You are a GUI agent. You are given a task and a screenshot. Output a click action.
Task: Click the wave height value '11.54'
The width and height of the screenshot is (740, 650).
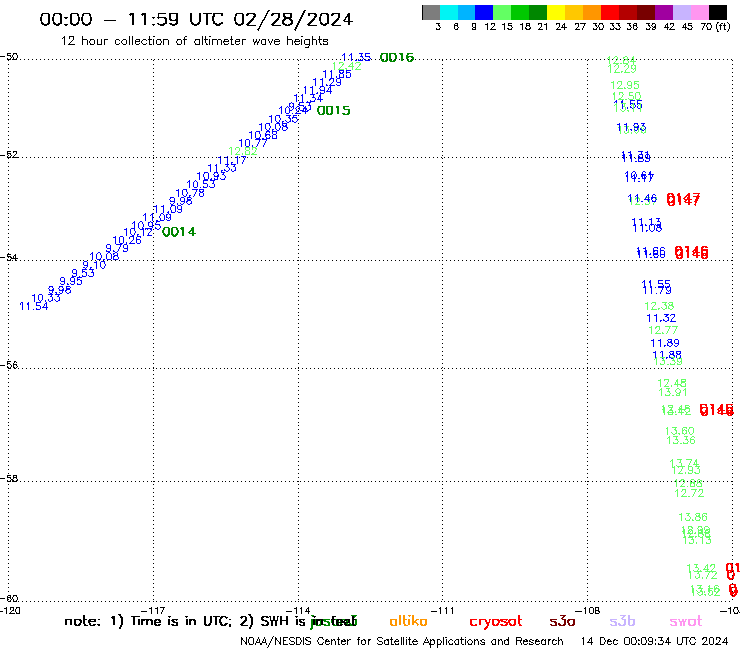pyautogui.click(x=34, y=306)
